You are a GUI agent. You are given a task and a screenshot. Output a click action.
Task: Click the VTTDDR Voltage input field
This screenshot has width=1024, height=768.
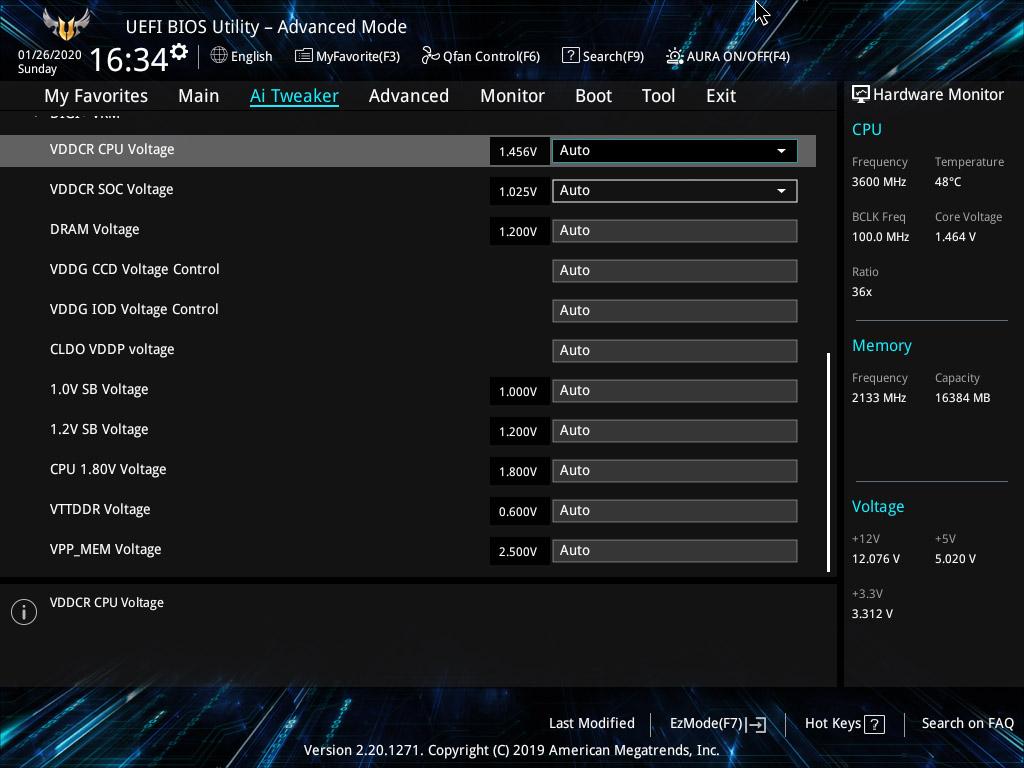tap(675, 511)
